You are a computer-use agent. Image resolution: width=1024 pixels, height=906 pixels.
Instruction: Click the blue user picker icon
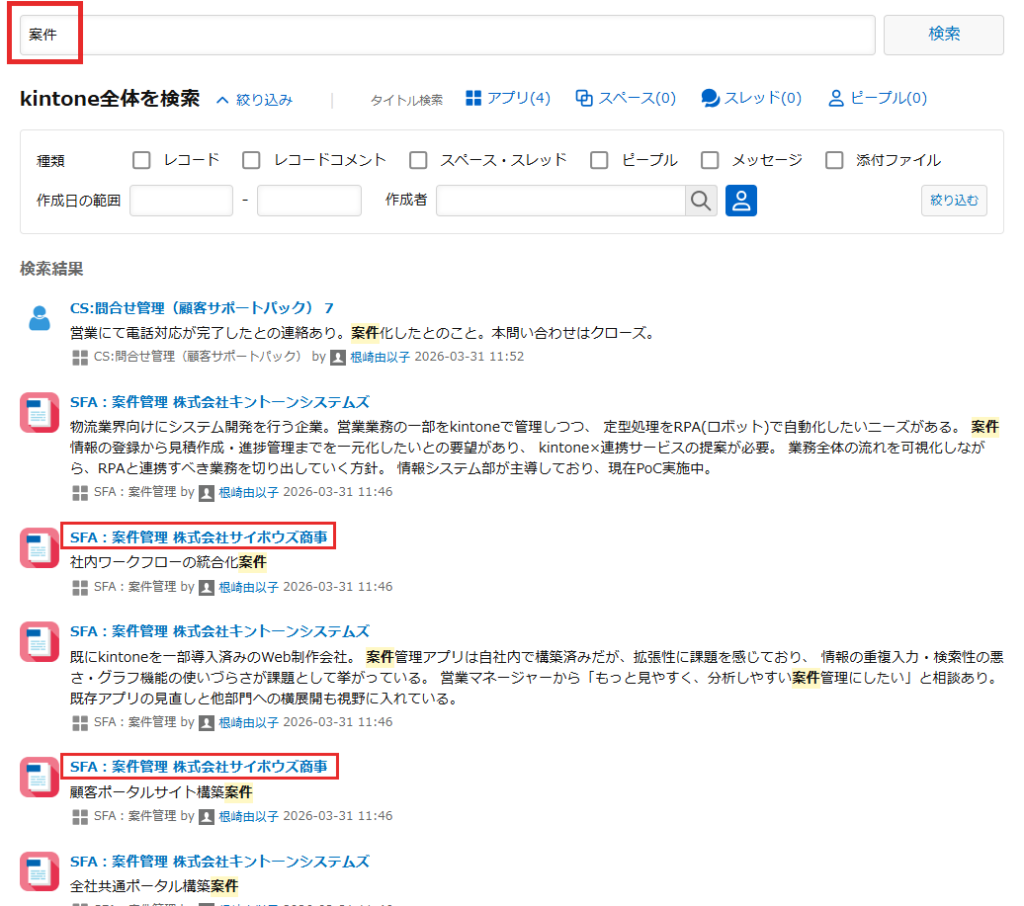tap(741, 201)
